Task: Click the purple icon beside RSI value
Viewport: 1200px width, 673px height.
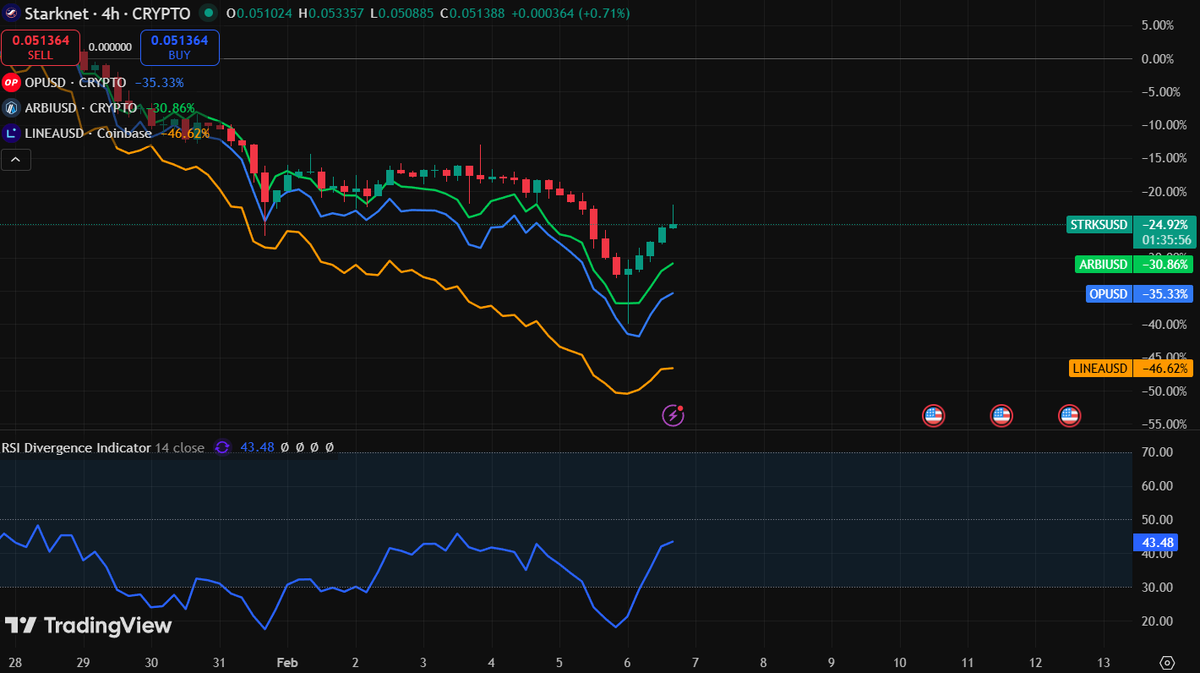Action: (223, 448)
